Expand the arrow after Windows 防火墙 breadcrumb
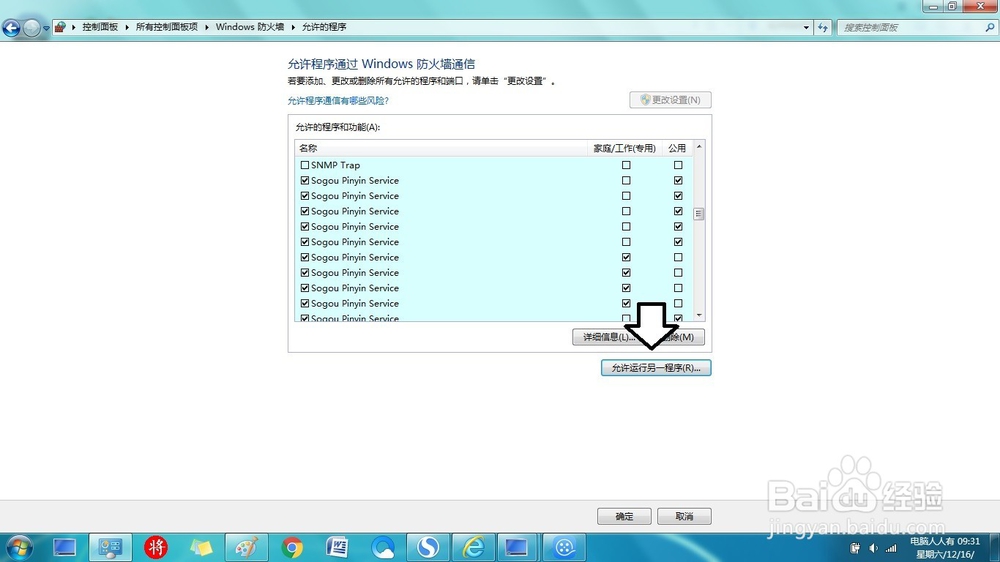 (293, 27)
